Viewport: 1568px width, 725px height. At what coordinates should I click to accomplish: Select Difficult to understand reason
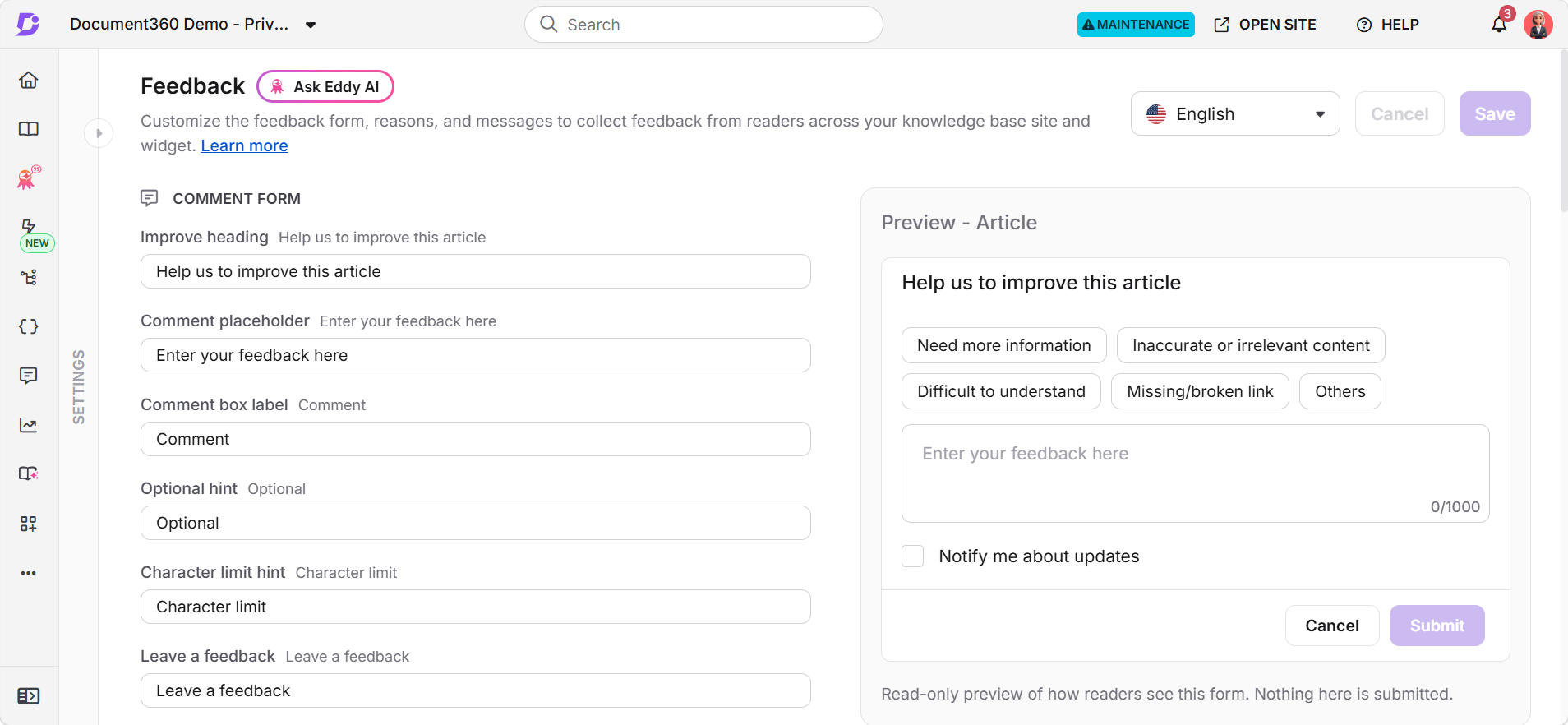[1002, 391]
